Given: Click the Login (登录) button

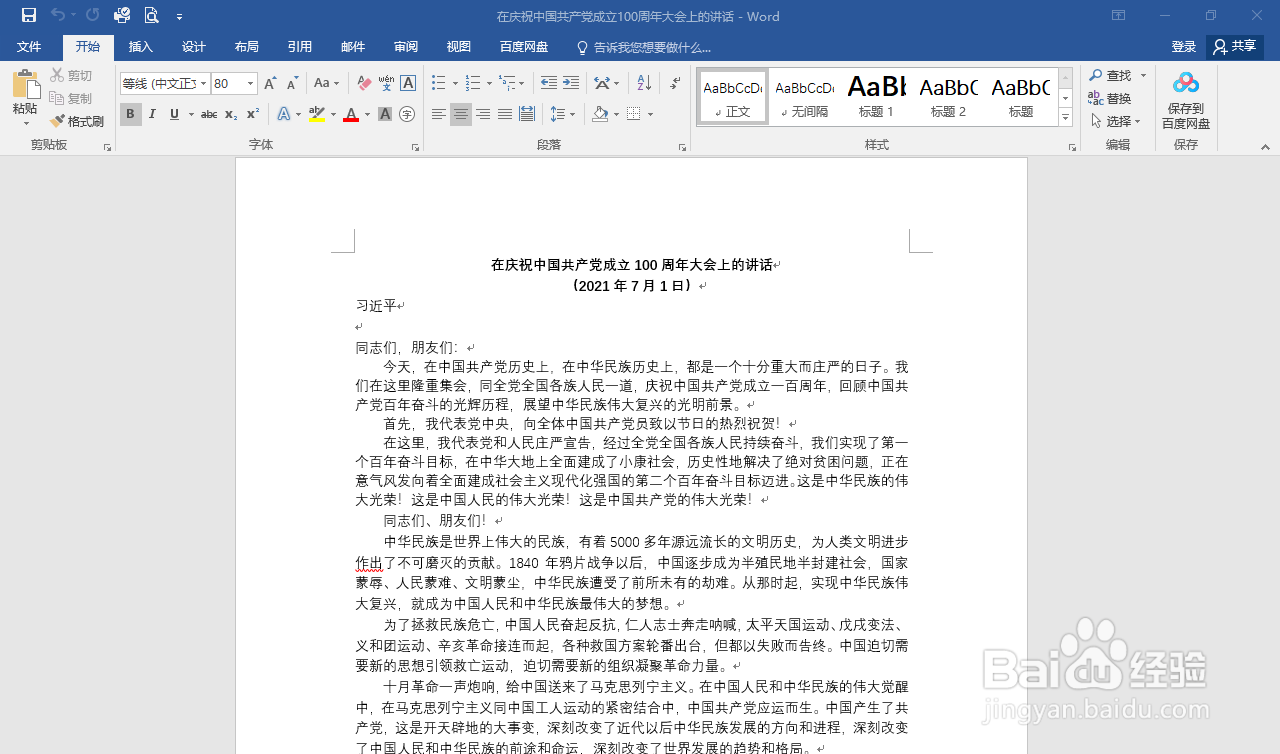Looking at the screenshot, I should (x=1184, y=47).
